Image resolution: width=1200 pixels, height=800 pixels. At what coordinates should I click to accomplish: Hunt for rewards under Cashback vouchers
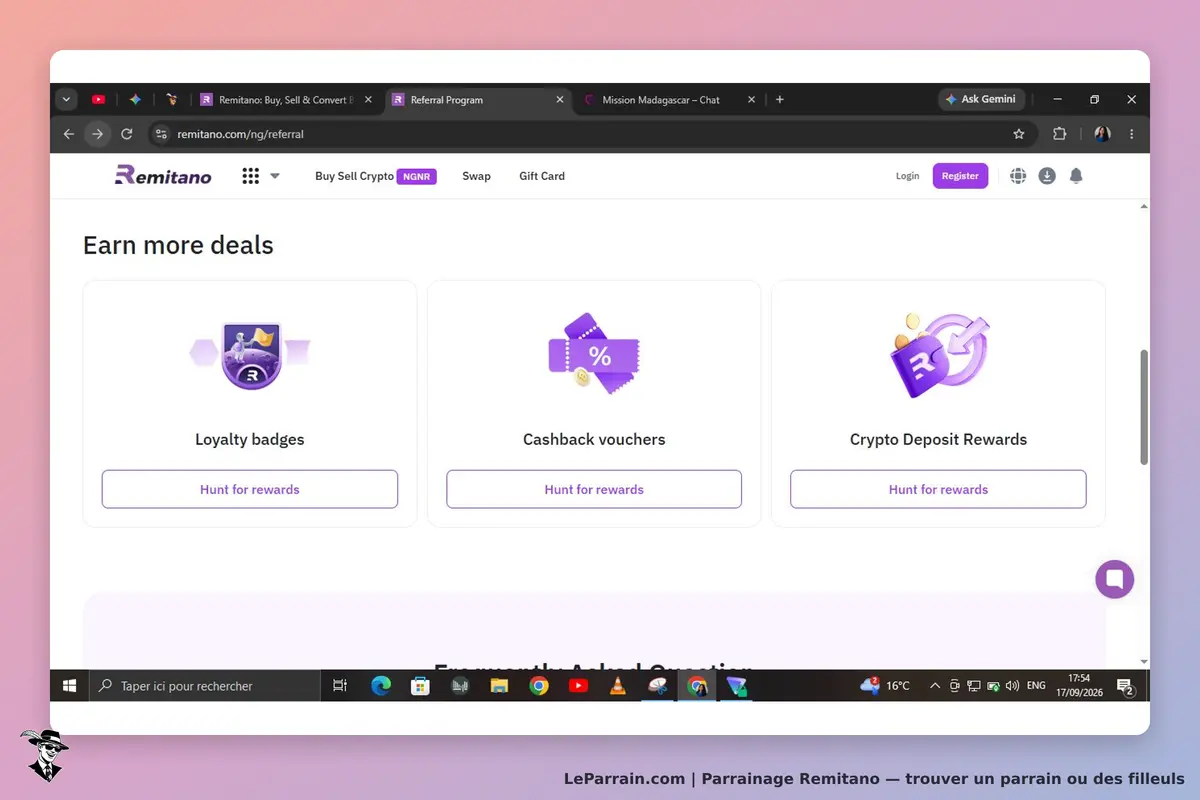tap(594, 489)
